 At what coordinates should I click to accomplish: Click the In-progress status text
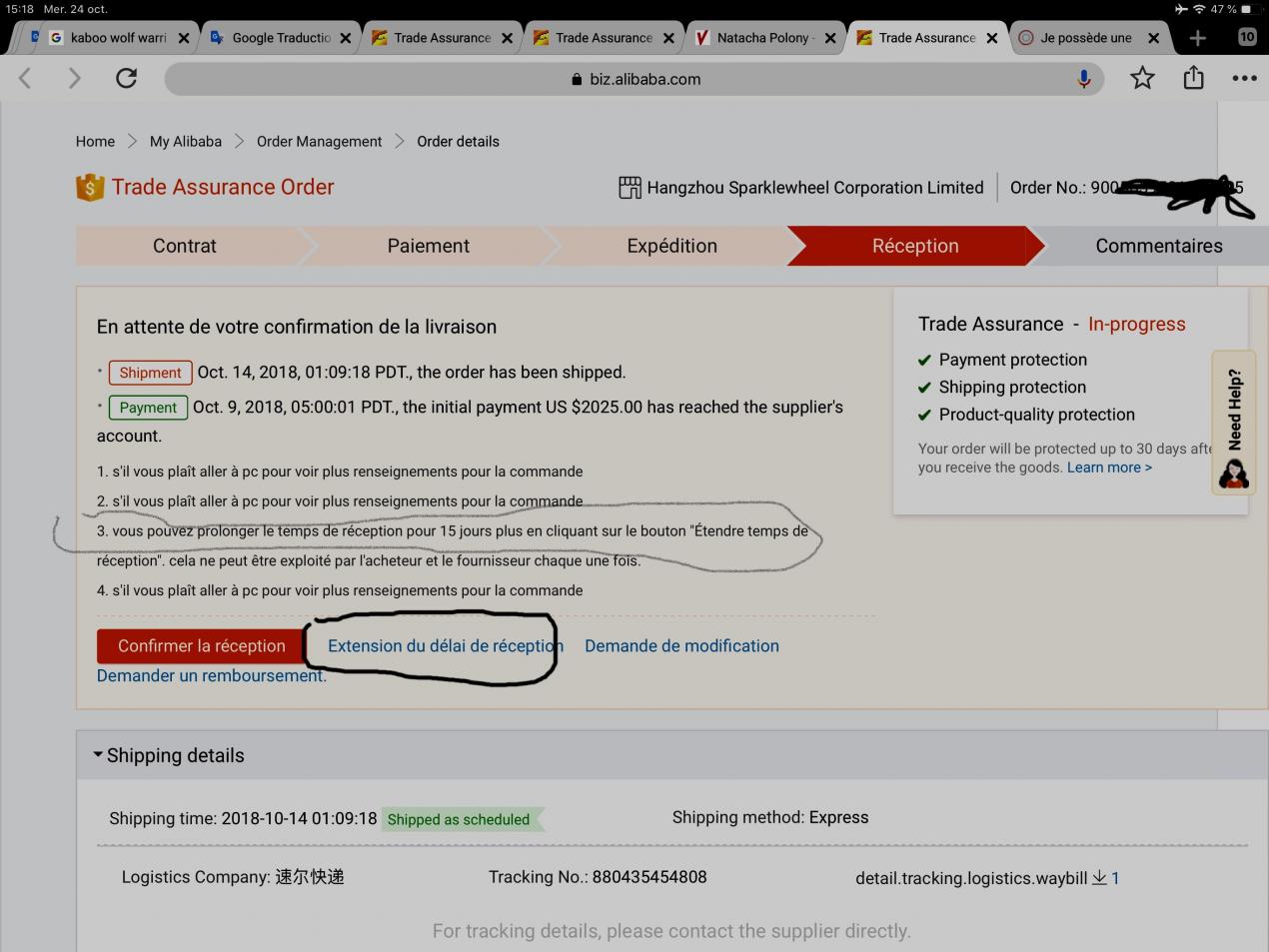(1137, 324)
